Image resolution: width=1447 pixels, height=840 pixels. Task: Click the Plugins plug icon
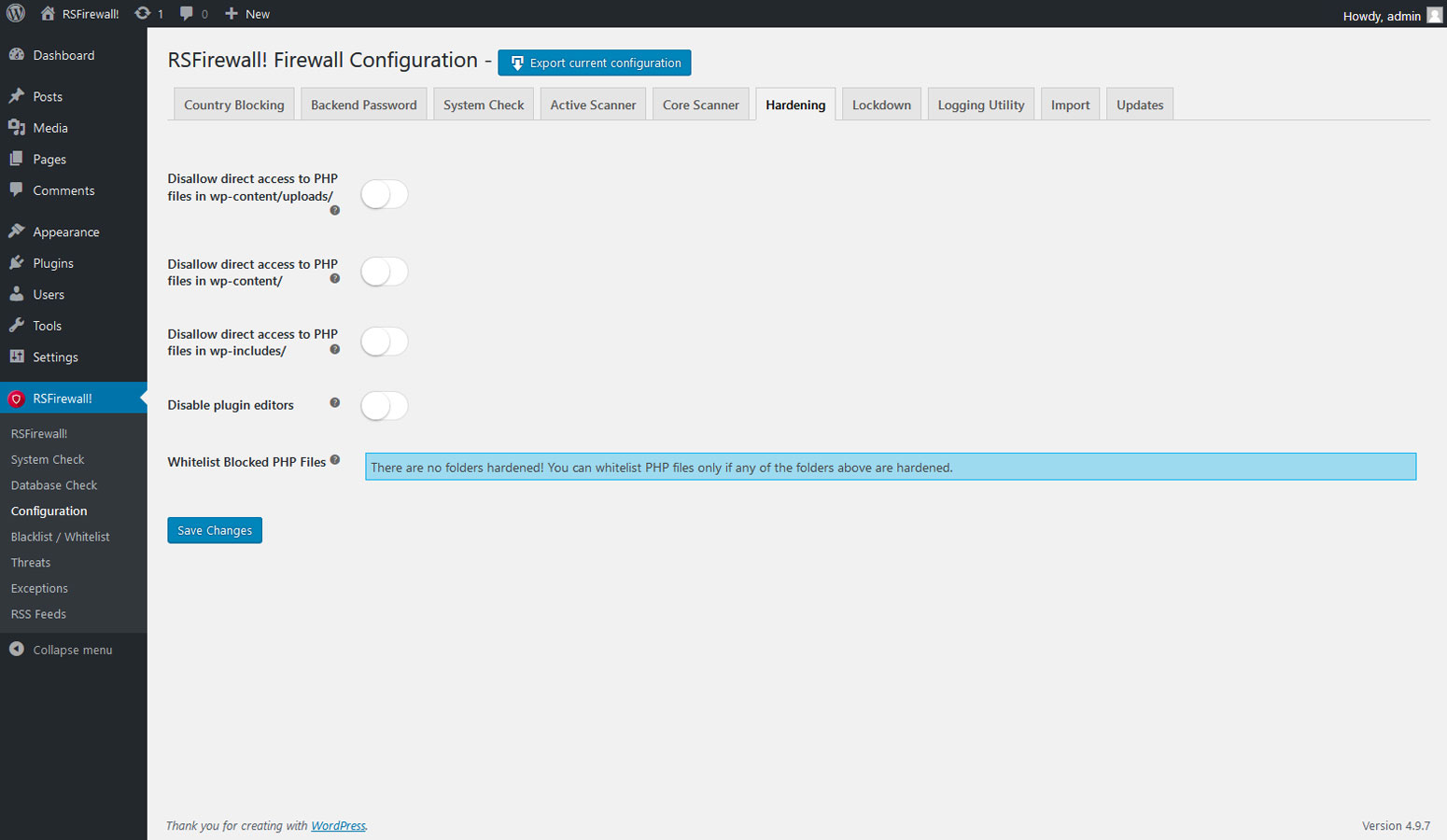[x=17, y=263]
